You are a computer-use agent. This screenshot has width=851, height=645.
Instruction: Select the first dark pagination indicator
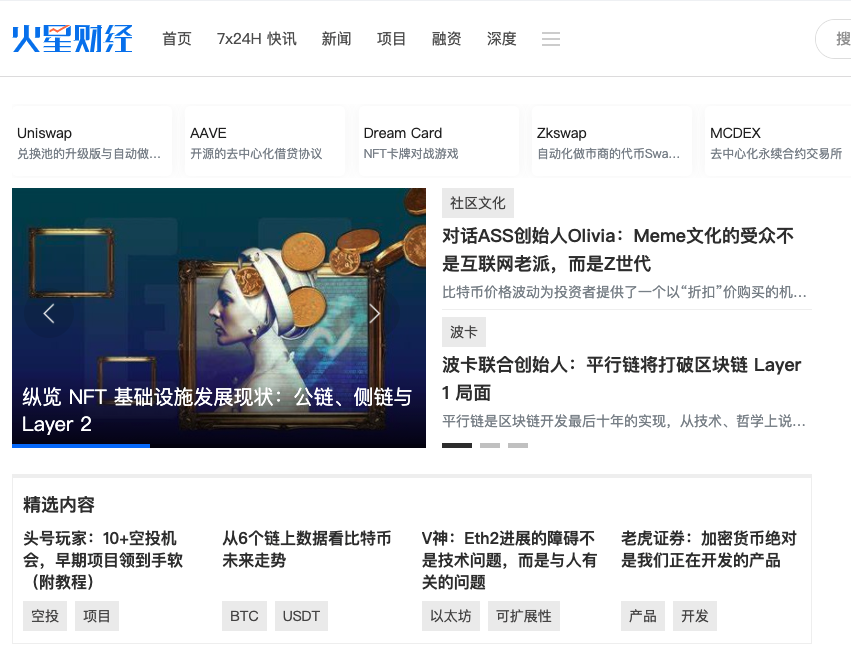[457, 445]
